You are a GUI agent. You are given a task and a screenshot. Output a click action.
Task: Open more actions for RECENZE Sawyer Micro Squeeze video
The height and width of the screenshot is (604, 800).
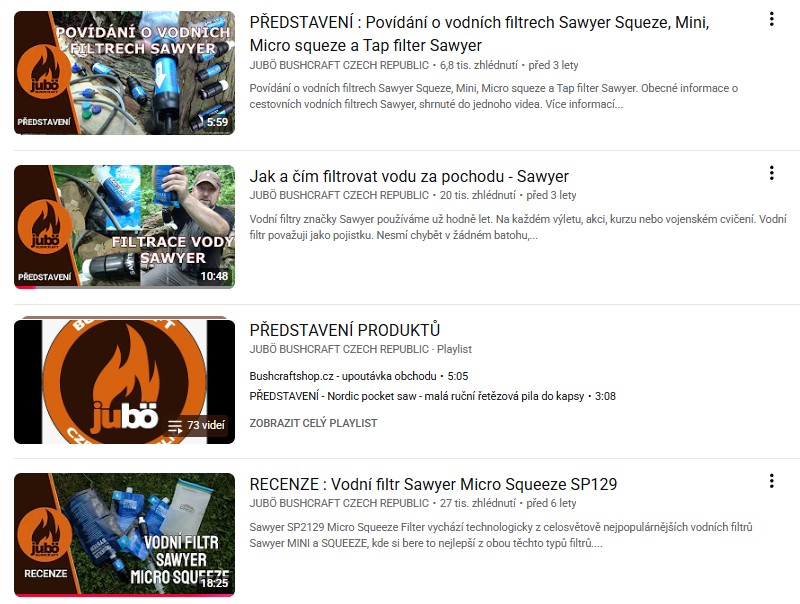click(771, 481)
